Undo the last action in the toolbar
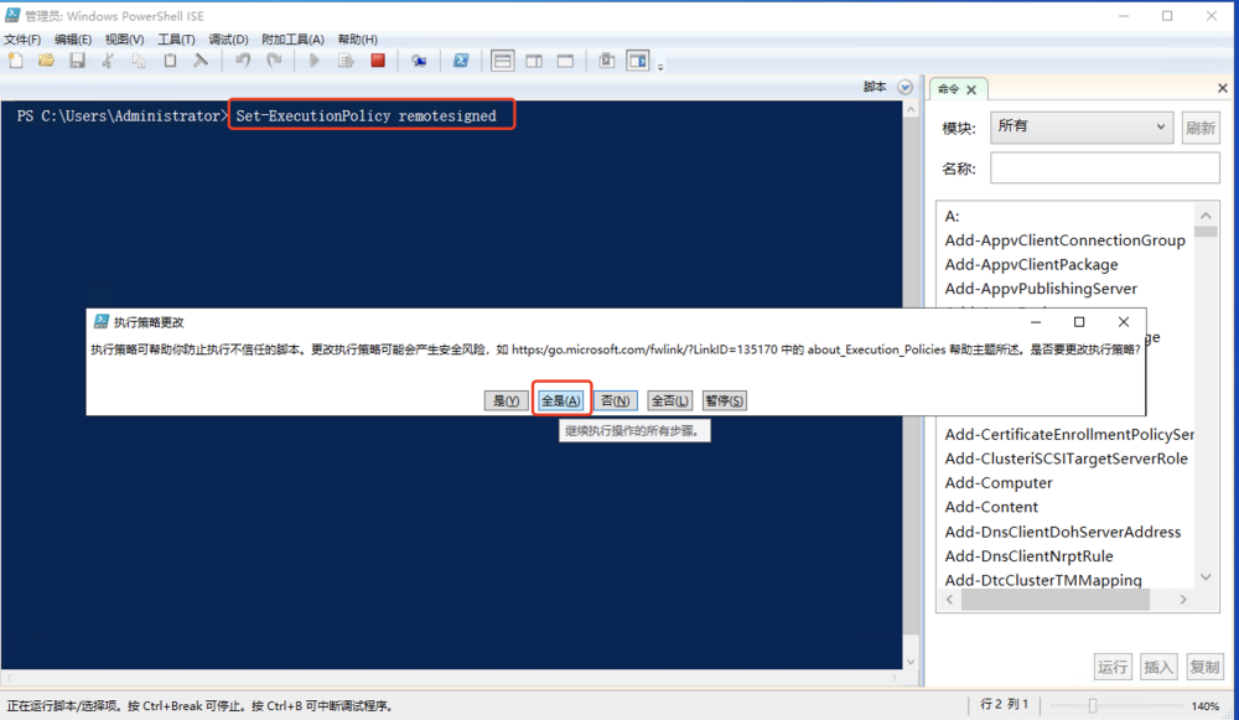1239x720 pixels. coord(243,61)
